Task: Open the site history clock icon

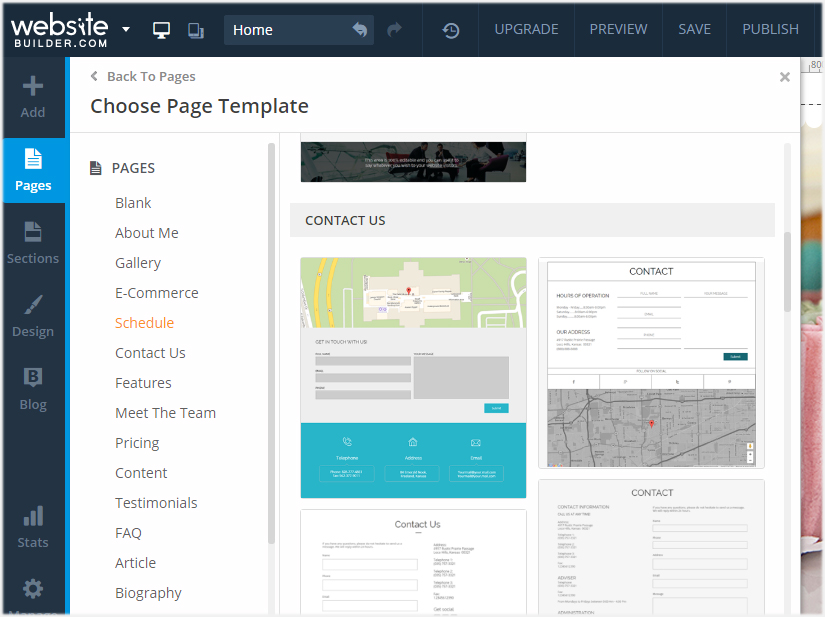Action: click(450, 31)
